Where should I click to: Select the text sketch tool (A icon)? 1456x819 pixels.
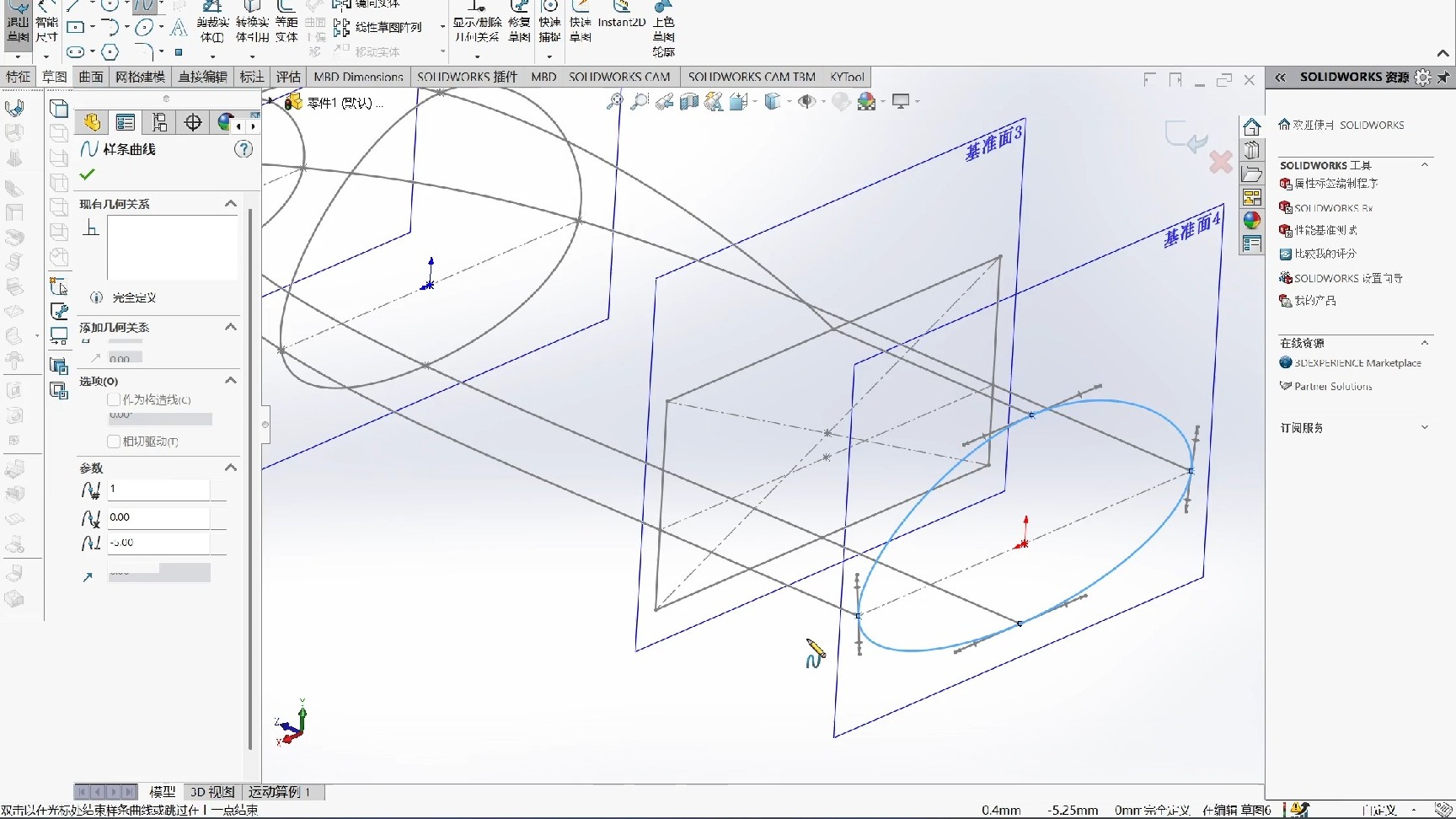click(x=178, y=28)
